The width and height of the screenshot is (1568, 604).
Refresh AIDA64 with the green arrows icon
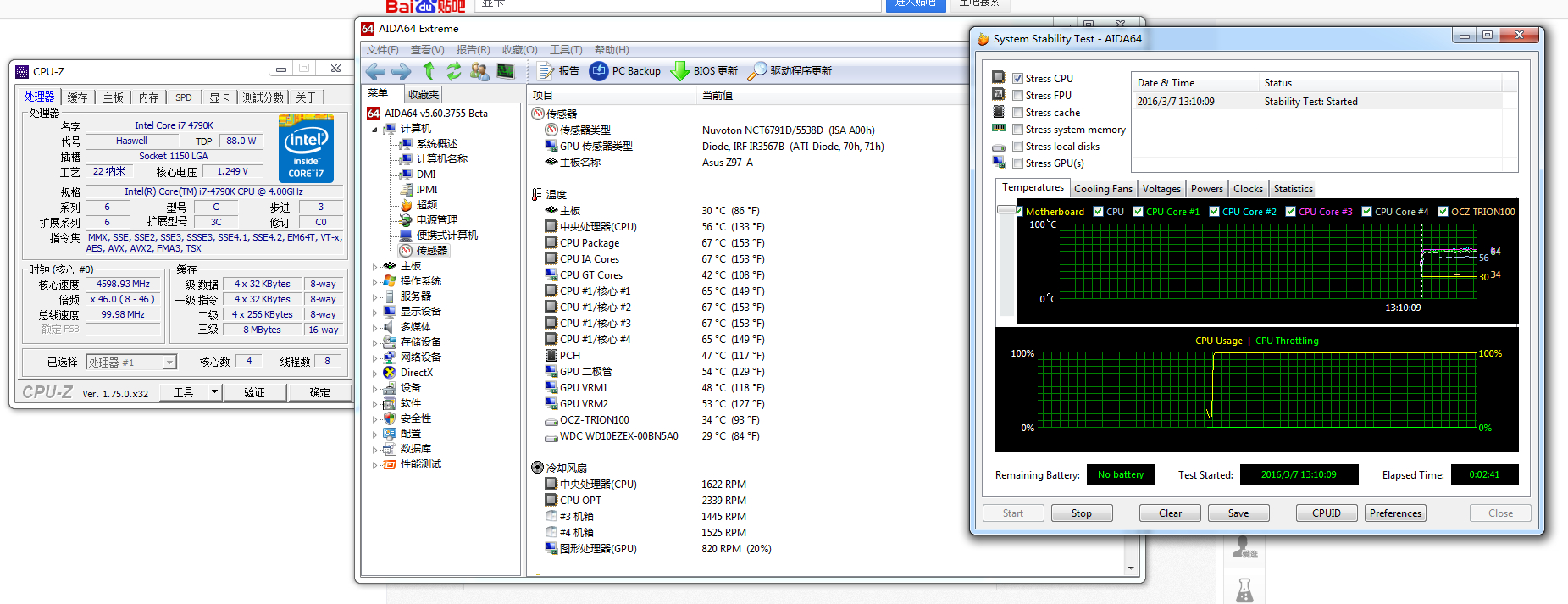pos(454,71)
